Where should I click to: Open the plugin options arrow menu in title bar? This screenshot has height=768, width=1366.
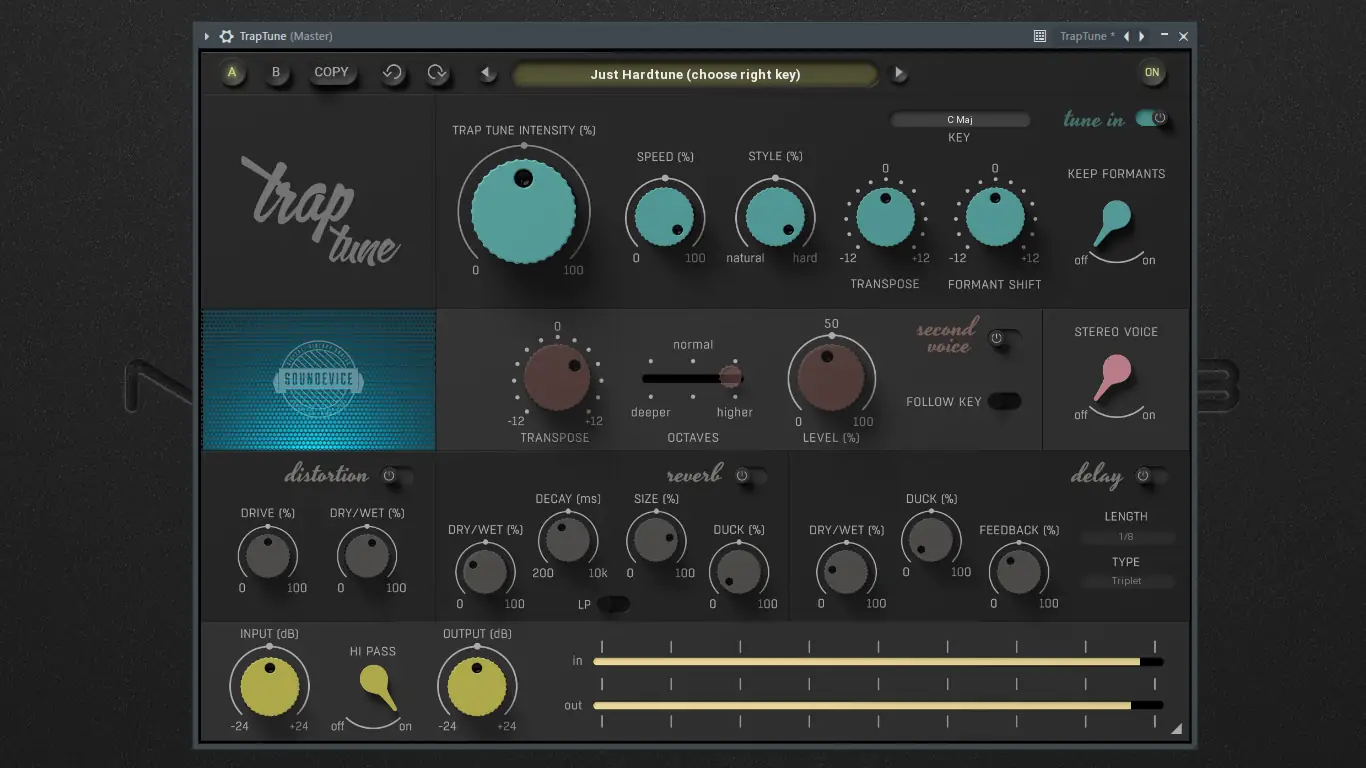point(207,36)
